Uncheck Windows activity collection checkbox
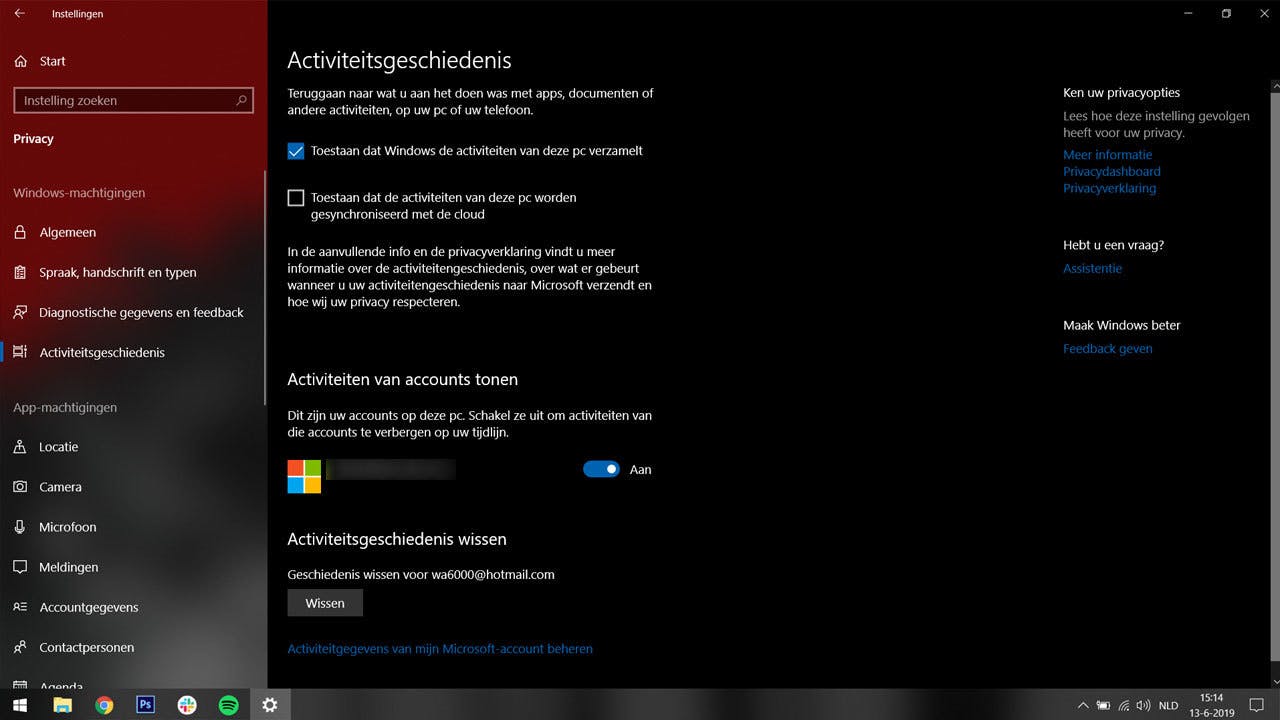 (296, 150)
